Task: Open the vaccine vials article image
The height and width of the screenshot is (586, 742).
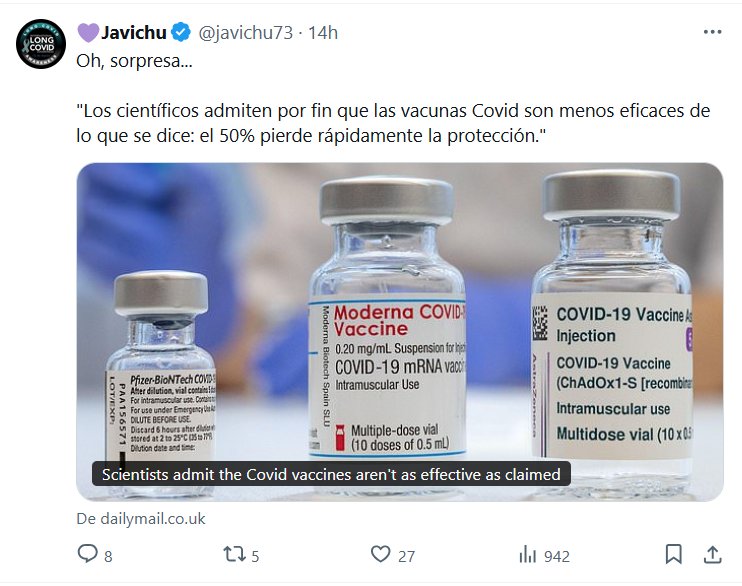Action: 399,332
